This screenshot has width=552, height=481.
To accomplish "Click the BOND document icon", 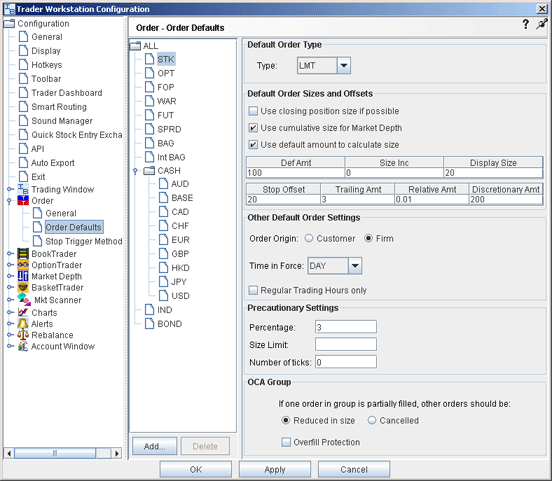I will coord(150,323).
